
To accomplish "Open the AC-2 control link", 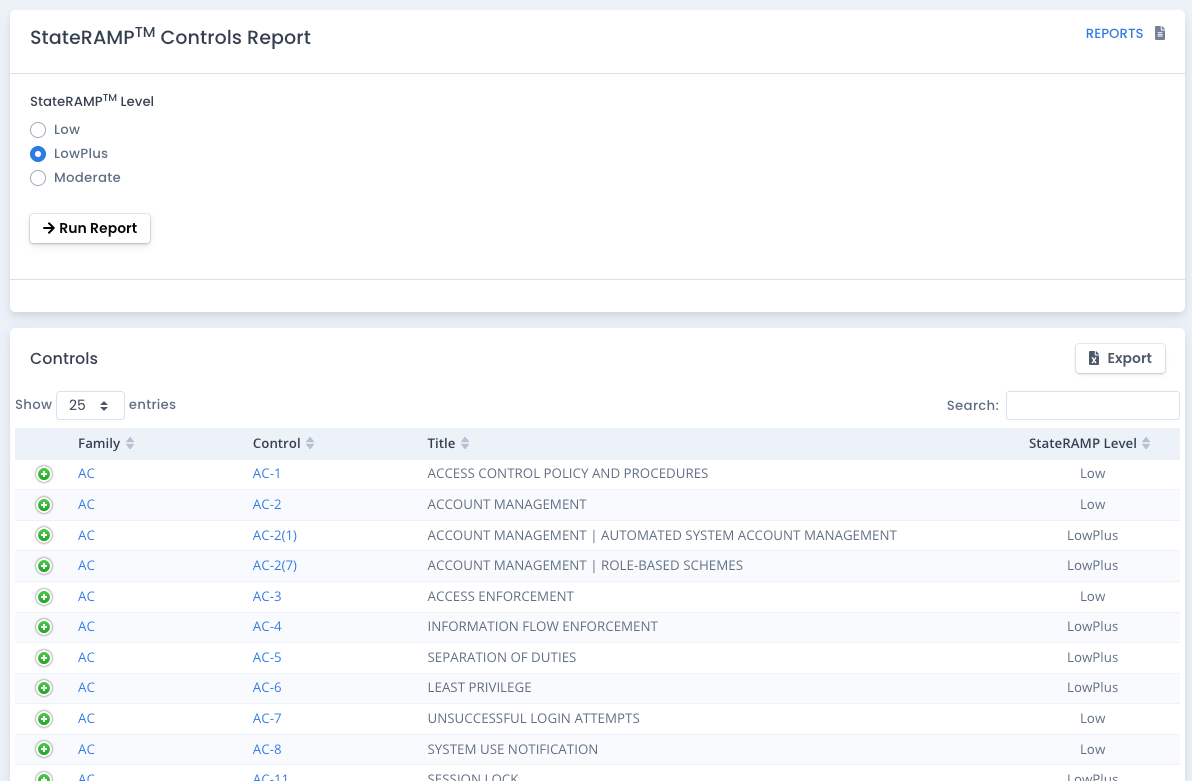I will pos(267,504).
